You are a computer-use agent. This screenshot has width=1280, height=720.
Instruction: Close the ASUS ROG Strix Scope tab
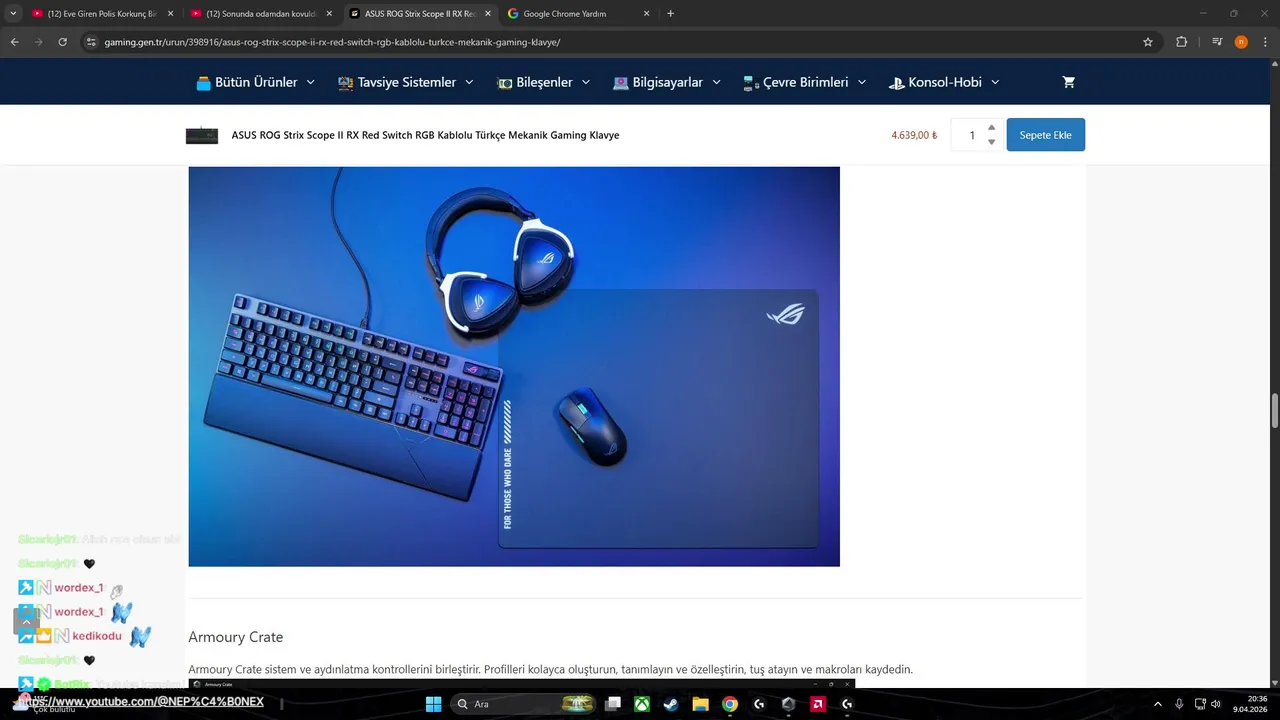[x=487, y=14]
